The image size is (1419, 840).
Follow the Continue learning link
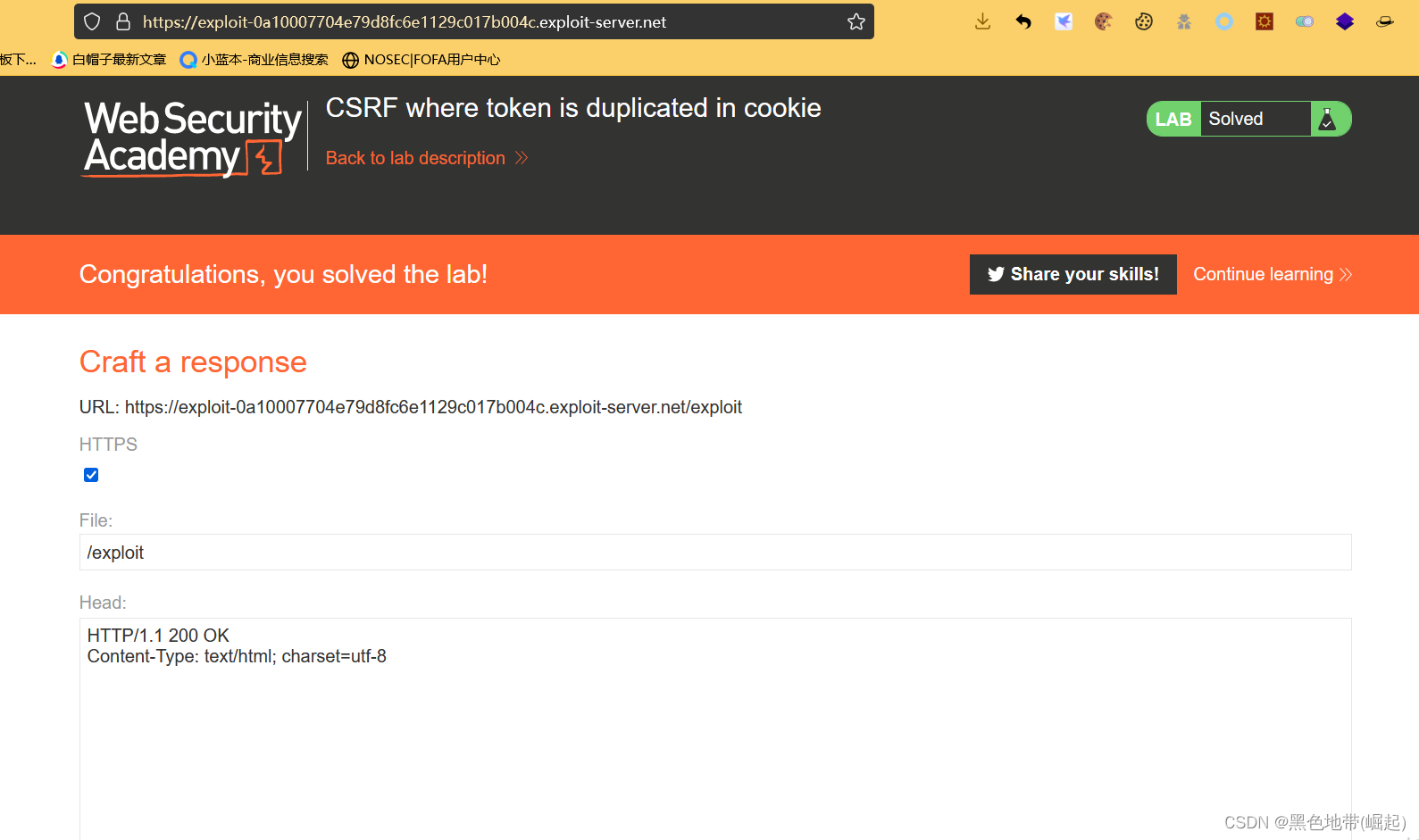point(1272,274)
